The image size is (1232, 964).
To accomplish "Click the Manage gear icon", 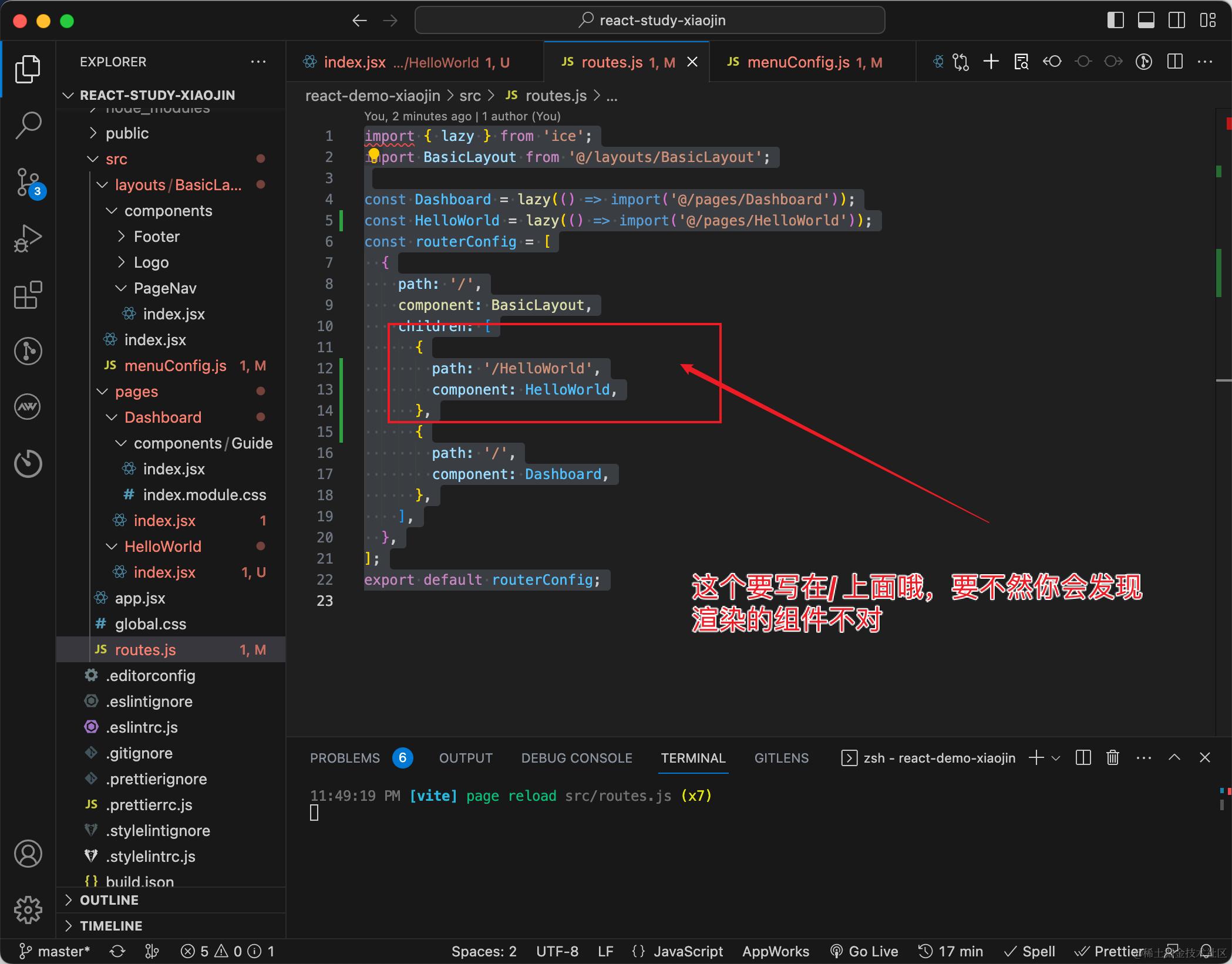I will tap(28, 910).
